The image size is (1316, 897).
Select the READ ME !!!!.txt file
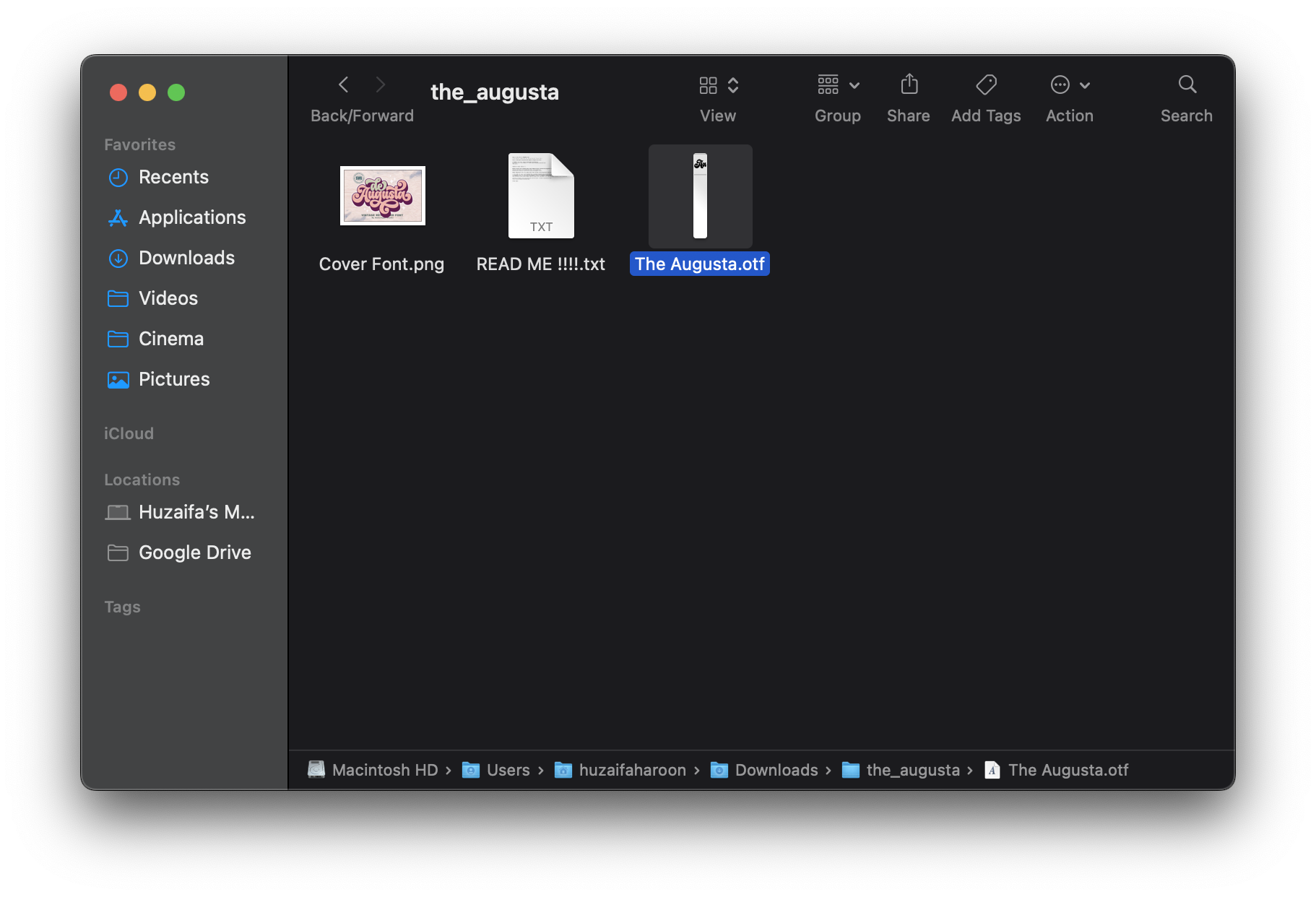(540, 195)
